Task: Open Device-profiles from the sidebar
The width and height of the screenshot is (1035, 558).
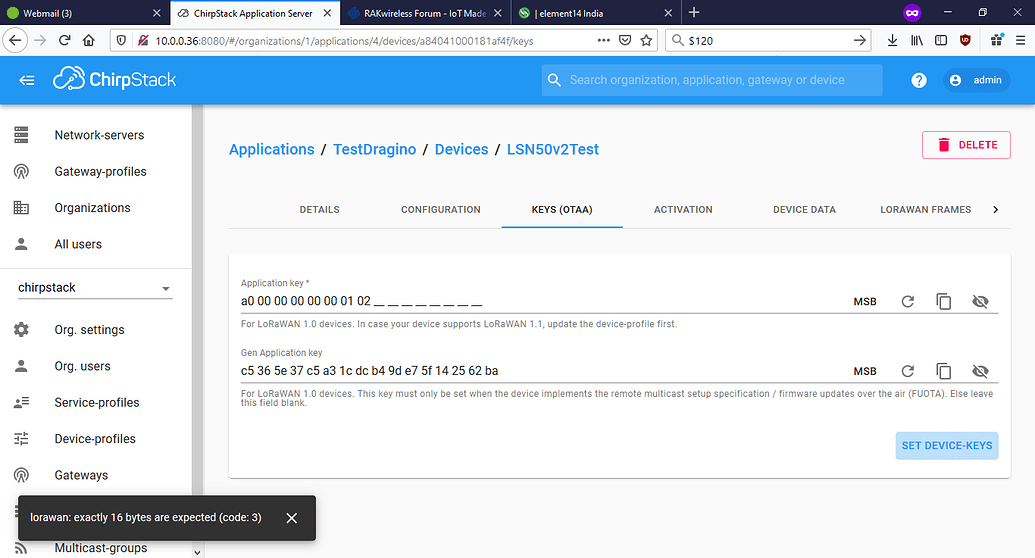Action: click(94, 439)
